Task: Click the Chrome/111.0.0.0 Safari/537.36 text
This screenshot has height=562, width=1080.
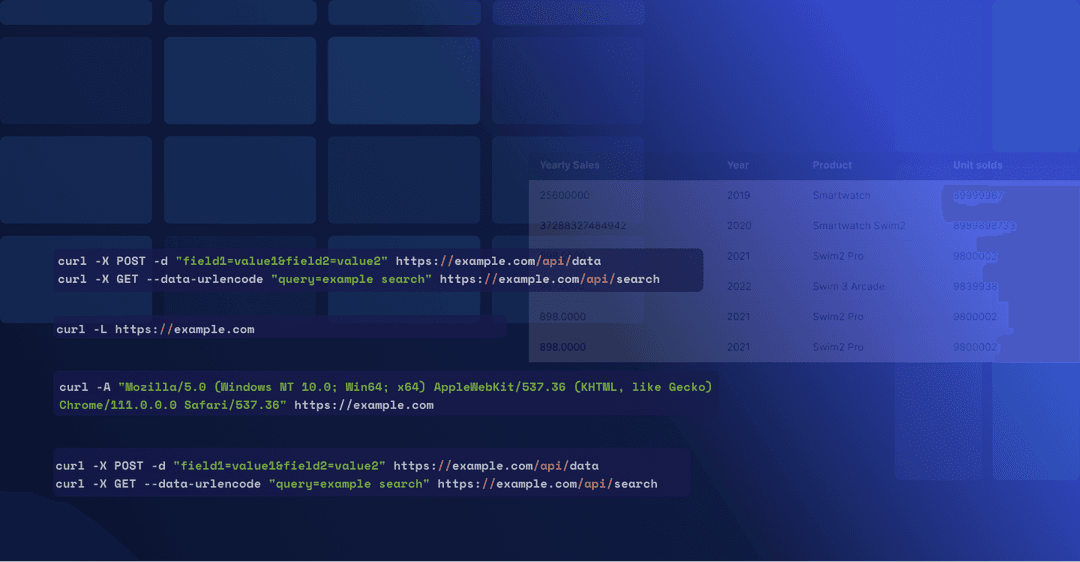Action: coord(173,405)
